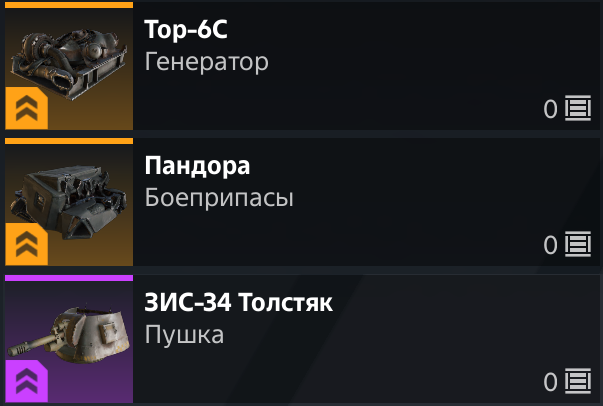Click the Боеприпасы category label
Image resolution: width=603 pixels, height=406 pixels.
click(219, 198)
